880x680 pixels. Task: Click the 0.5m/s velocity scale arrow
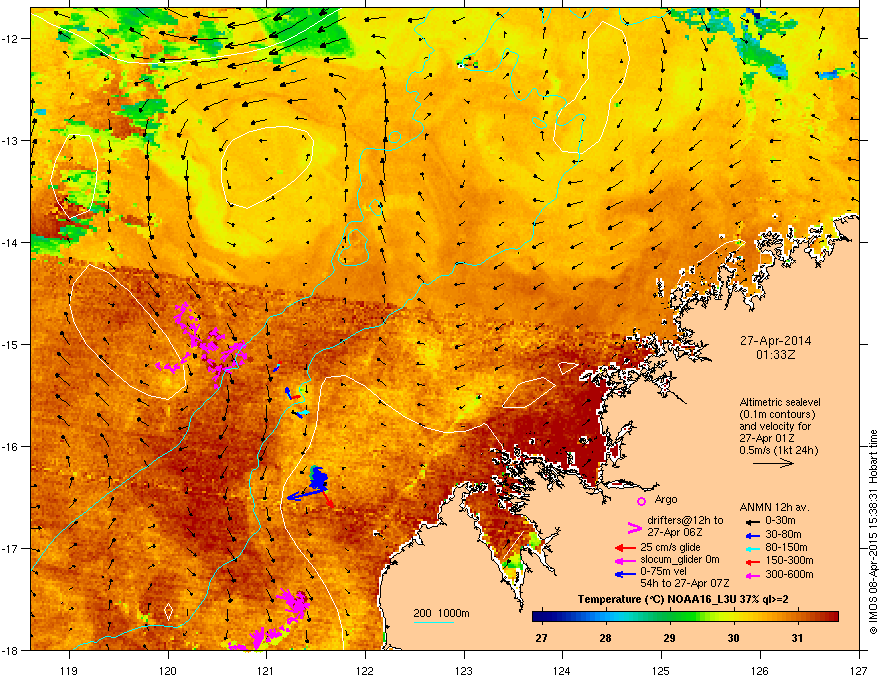(773, 463)
